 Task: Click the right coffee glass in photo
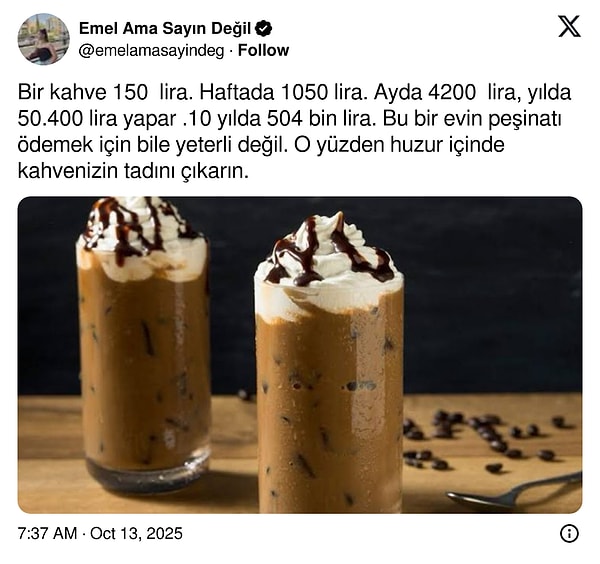point(329,364)
